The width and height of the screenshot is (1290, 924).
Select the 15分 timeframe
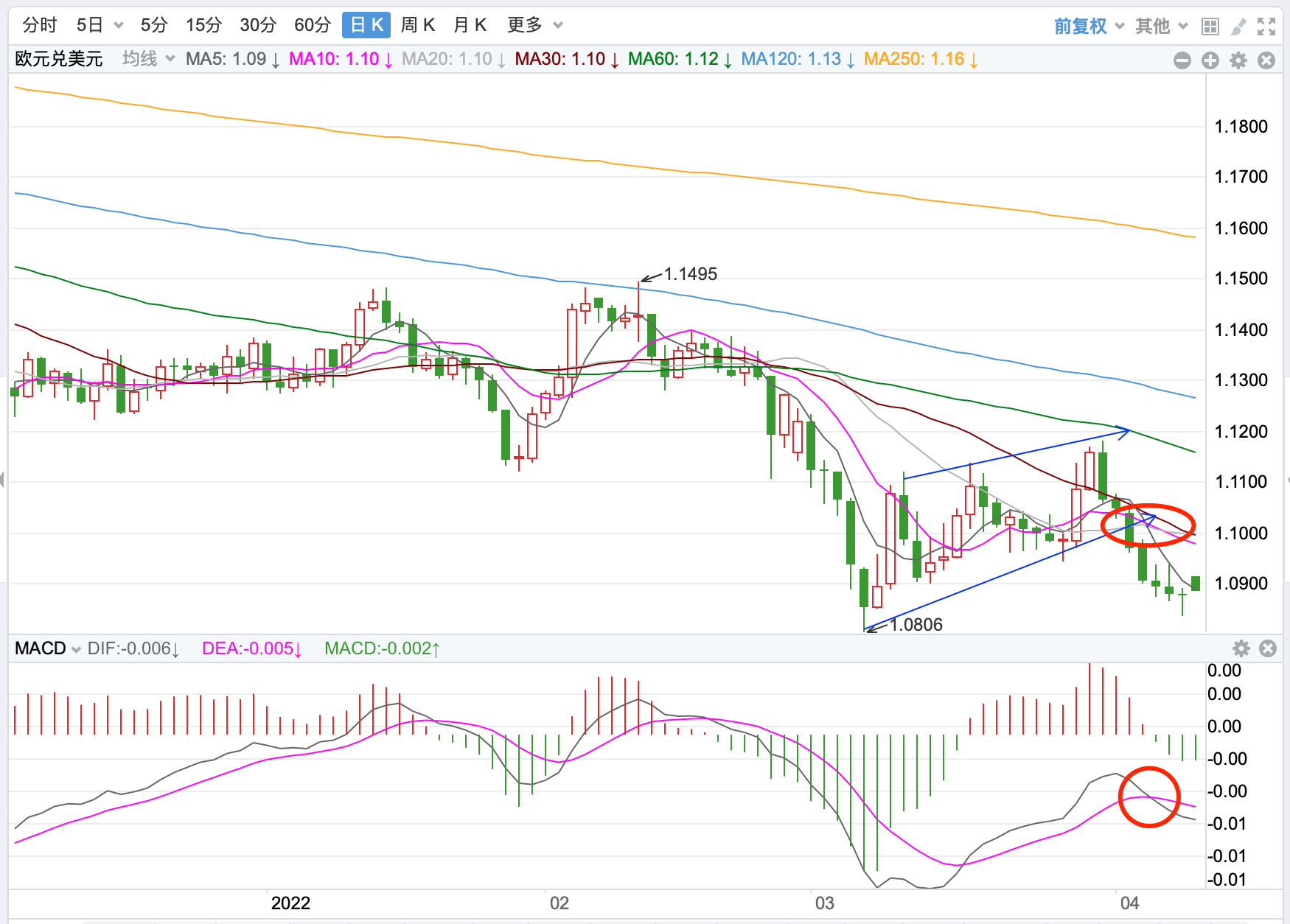[x=203, y=25]
